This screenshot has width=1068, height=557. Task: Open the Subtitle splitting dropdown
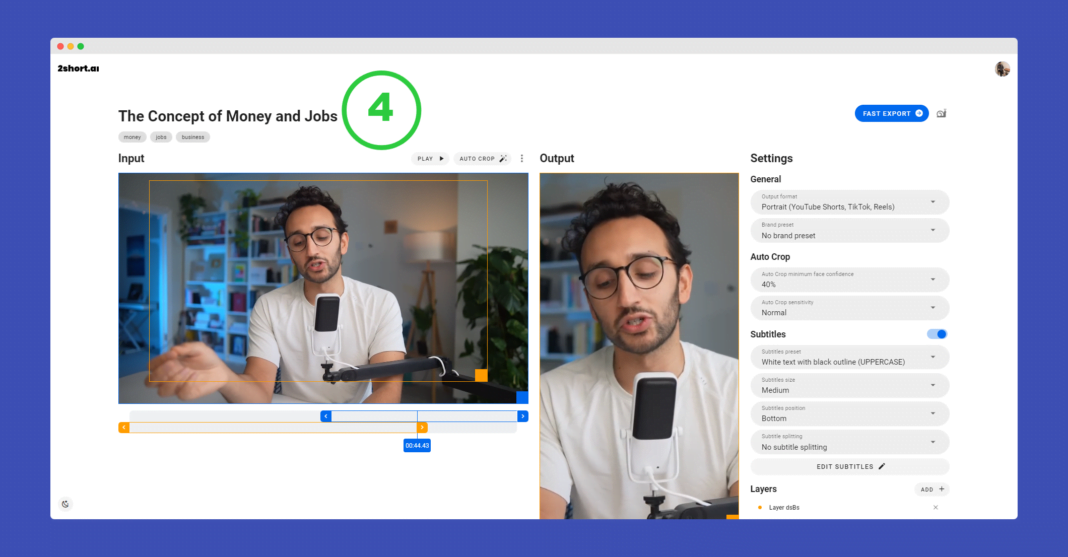[850, 443]
